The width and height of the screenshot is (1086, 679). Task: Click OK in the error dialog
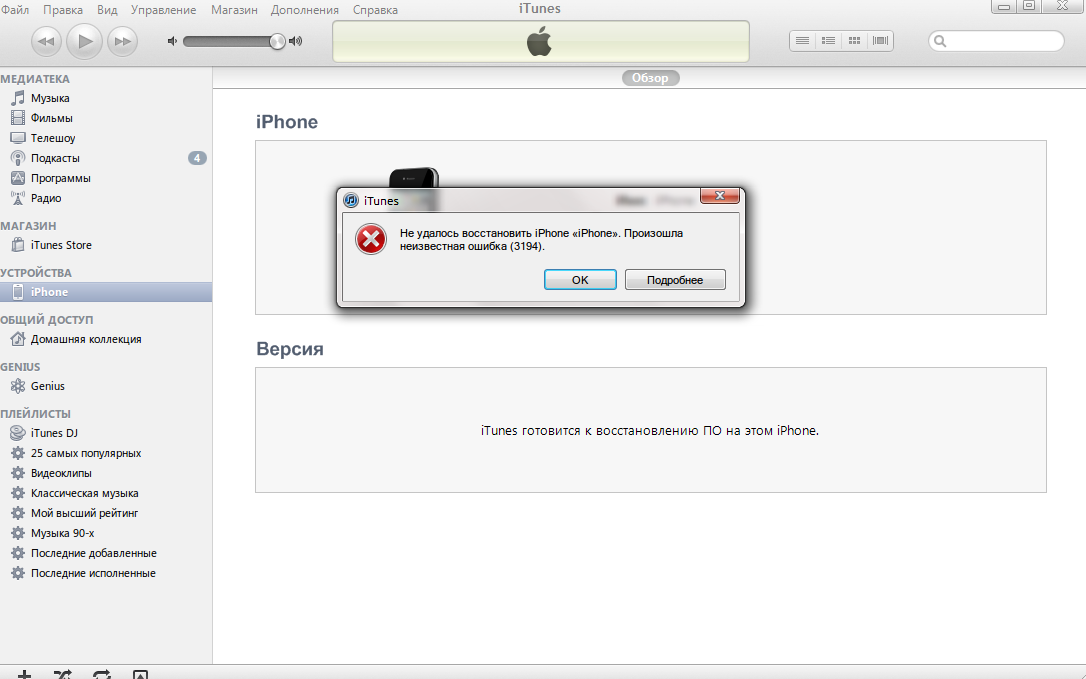pos(580,280)
